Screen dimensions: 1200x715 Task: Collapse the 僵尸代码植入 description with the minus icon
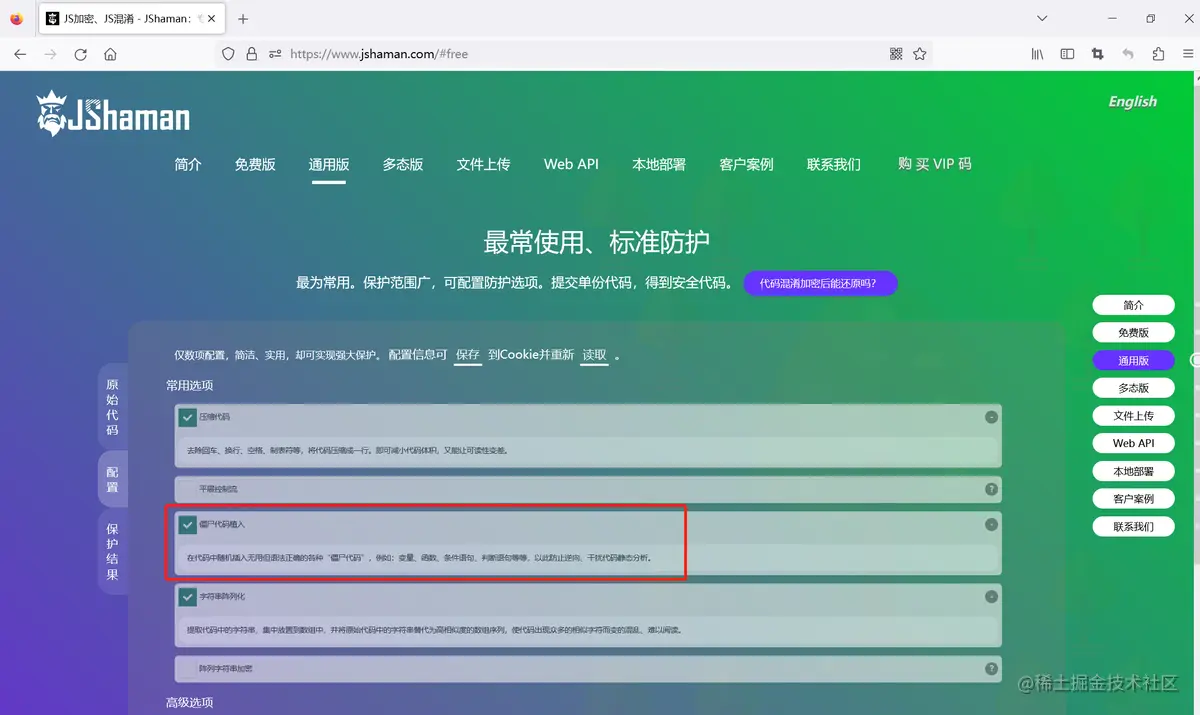(991, 524)
